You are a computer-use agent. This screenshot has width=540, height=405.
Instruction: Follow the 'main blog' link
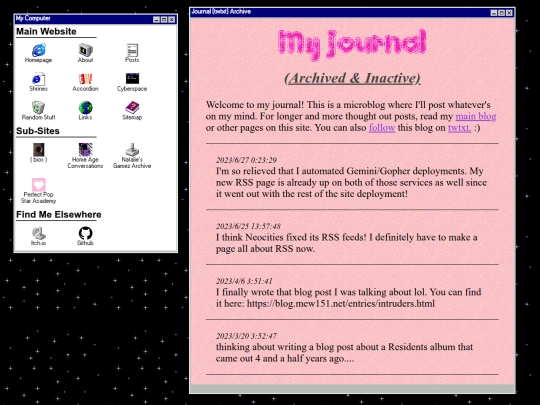point(476,116)
